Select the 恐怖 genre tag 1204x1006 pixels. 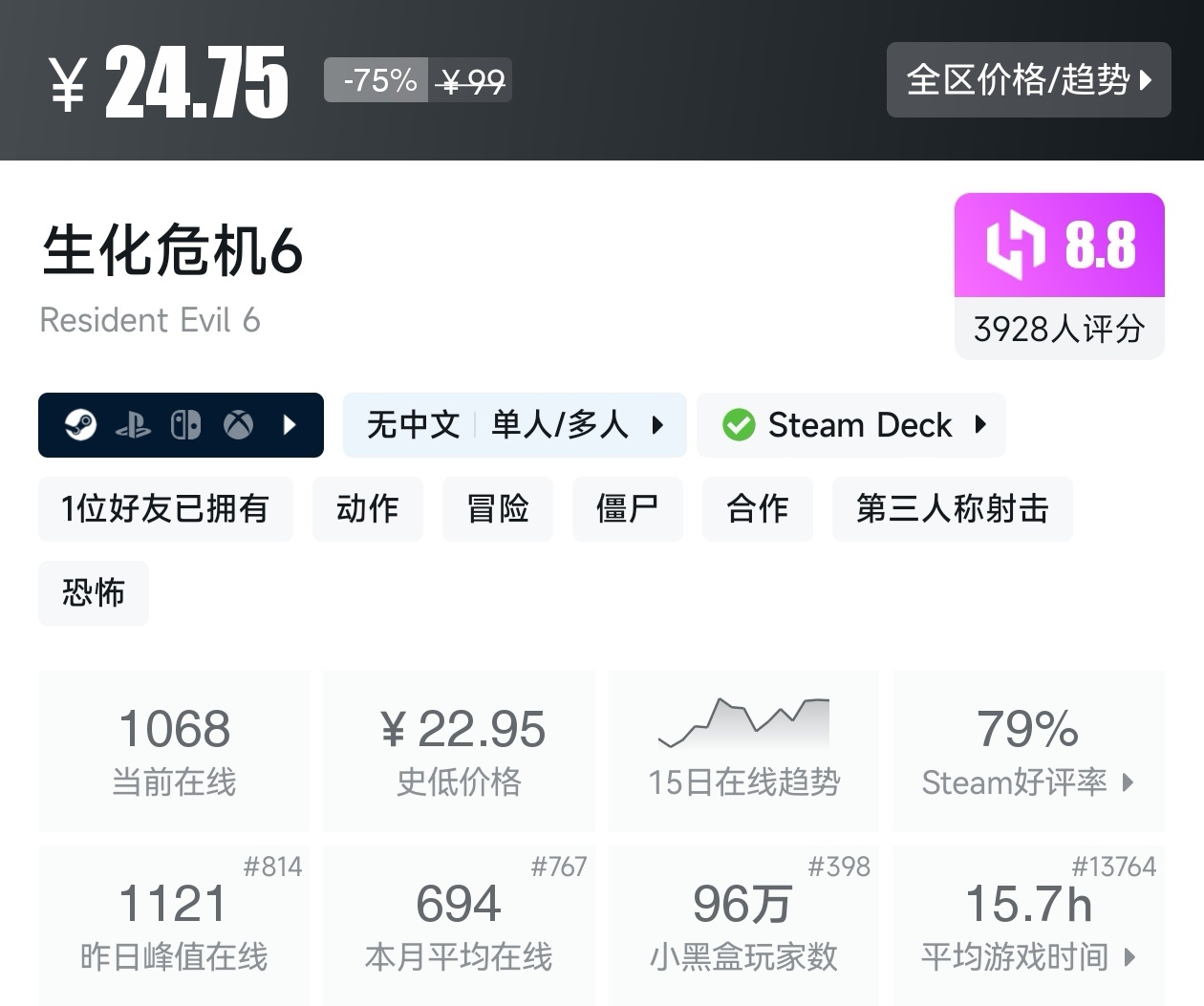click(x=94, y=593)
